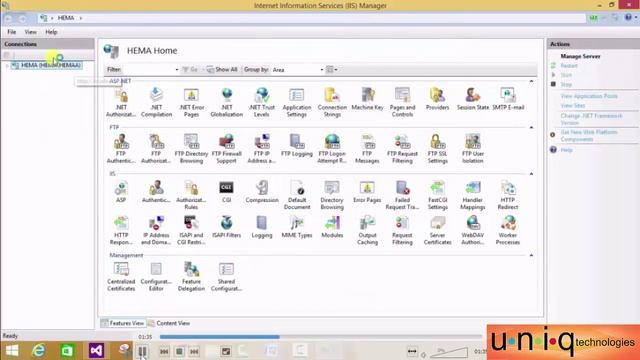The height and width of the screenshot is (360, 640).
Task: Open FastCGI Settings feature
Action: tap(437, 195)
